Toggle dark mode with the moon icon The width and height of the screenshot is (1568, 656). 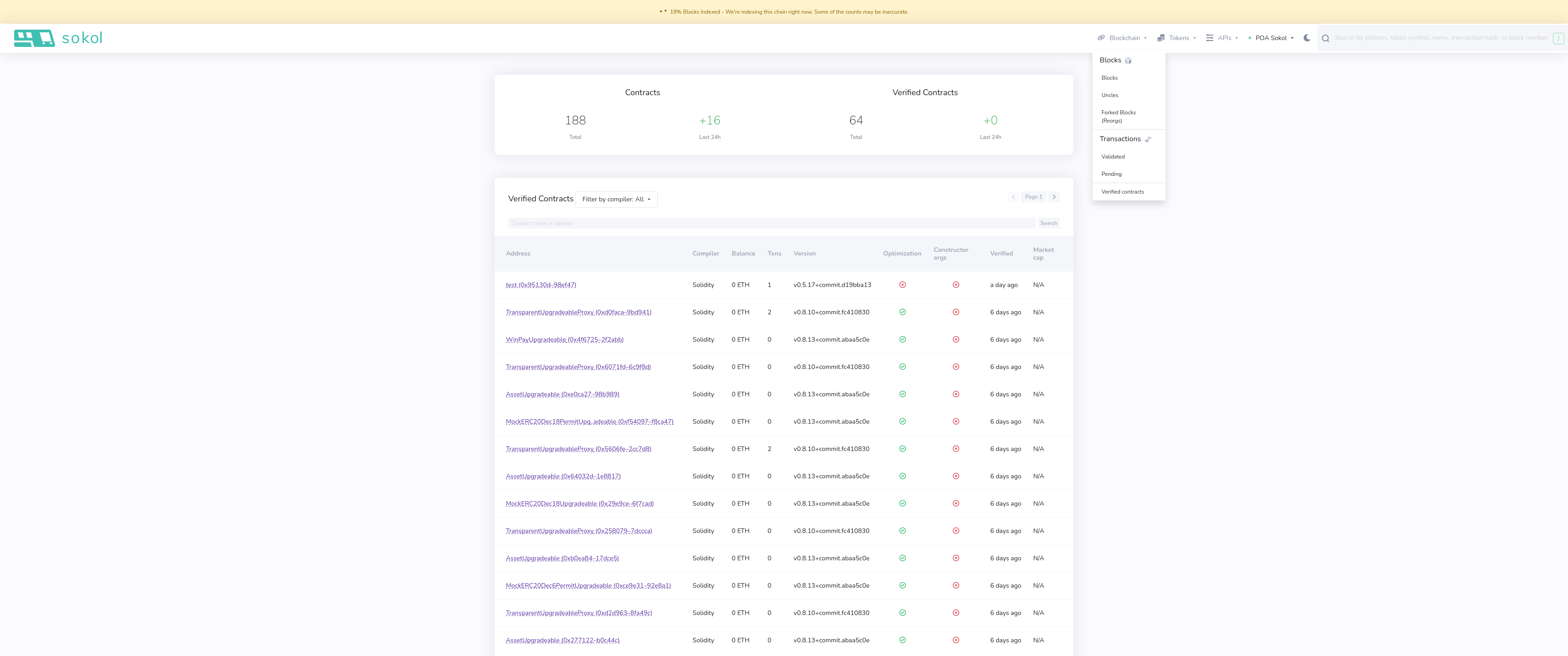(x=1306, y=38)
